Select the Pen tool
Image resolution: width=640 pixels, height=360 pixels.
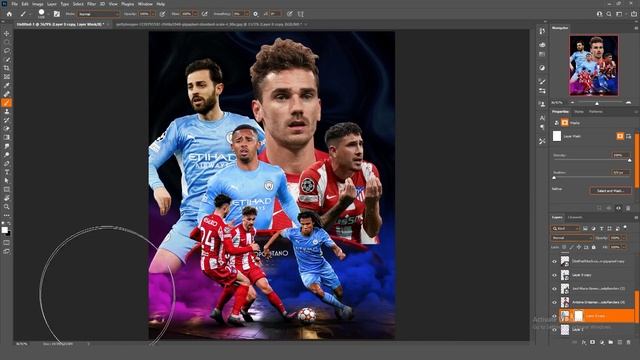[7, 163]
